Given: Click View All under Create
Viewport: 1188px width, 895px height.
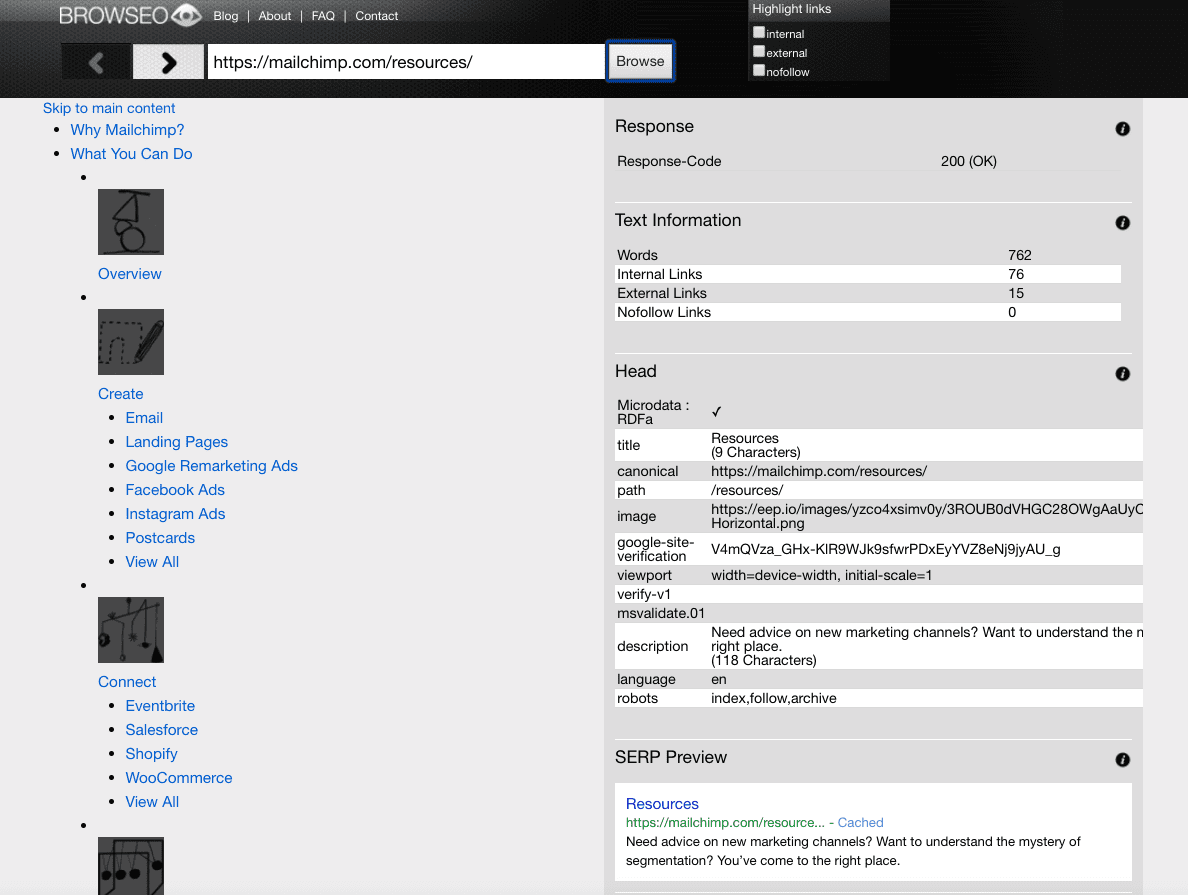Looking at the screenshot, I should click(x=152, y=562).
